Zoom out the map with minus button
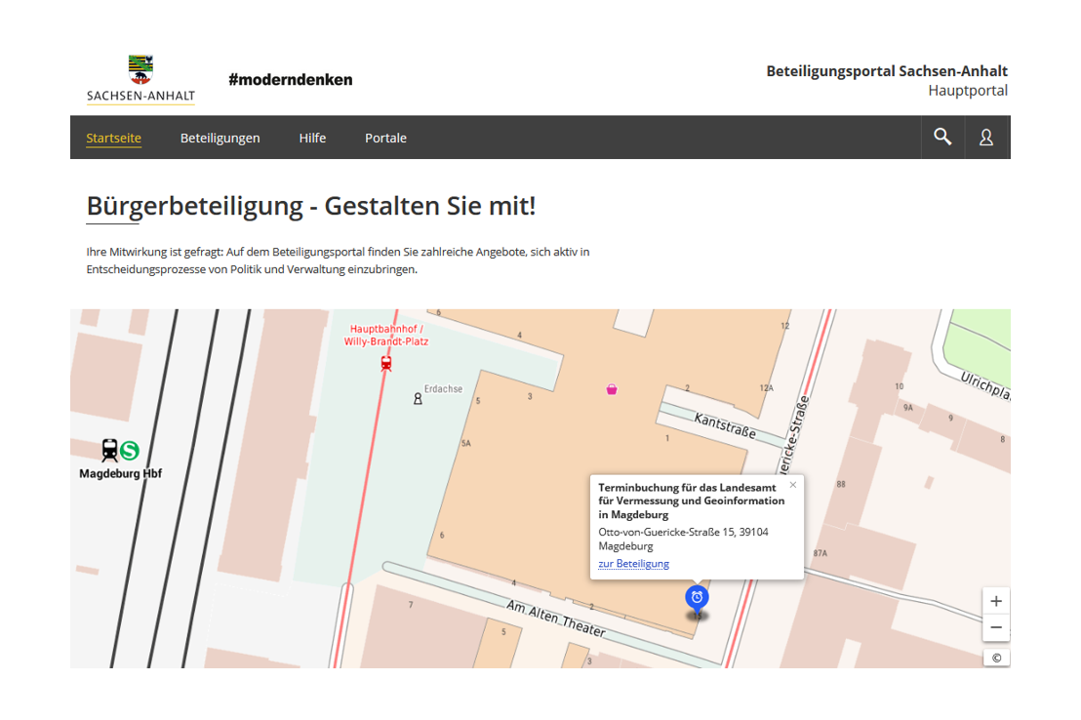The width and height of the screenshot is (1081, 720). coord(996,628)
